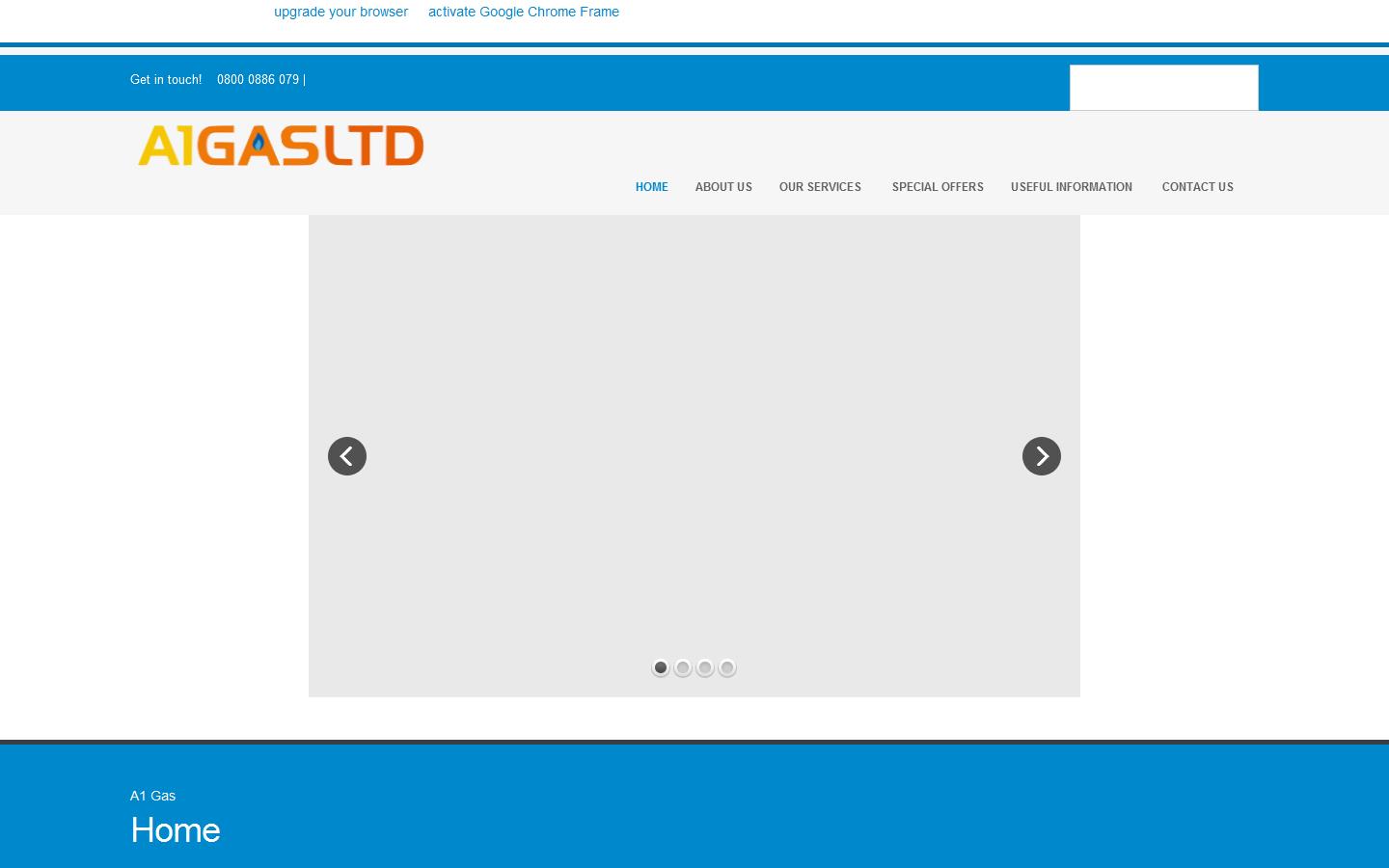Click the phone number 0800 0886 079

258,80
